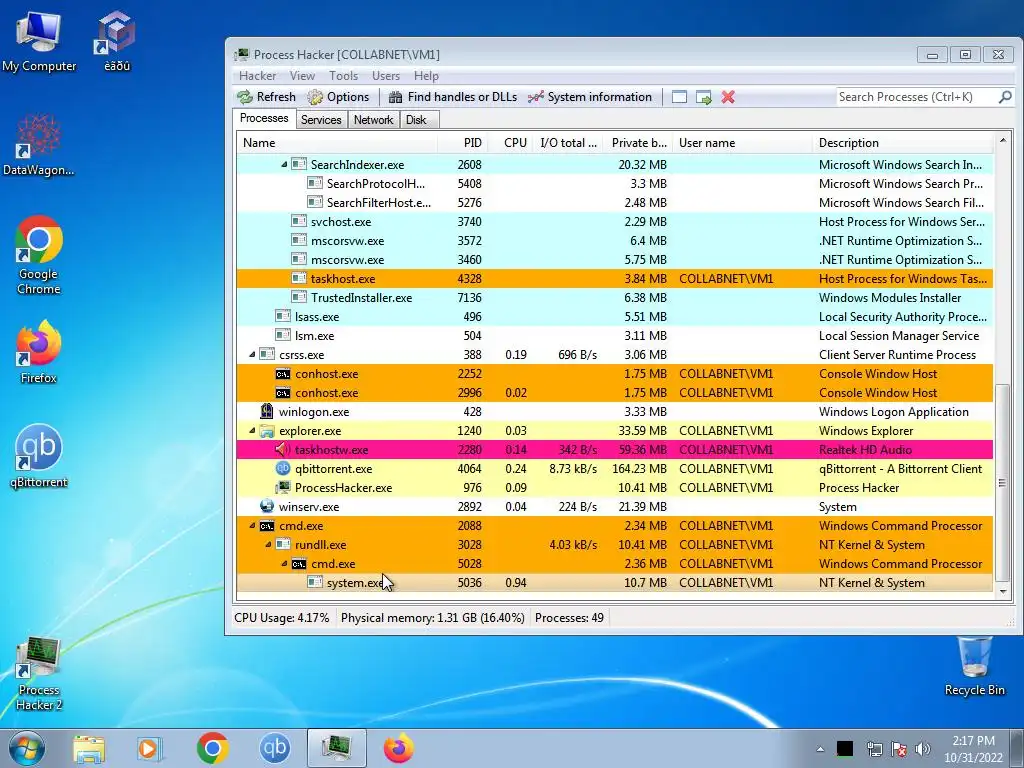Screen dimensions: 1024x768
Task: Select the Processes tab
Action: tap(264, 118)
